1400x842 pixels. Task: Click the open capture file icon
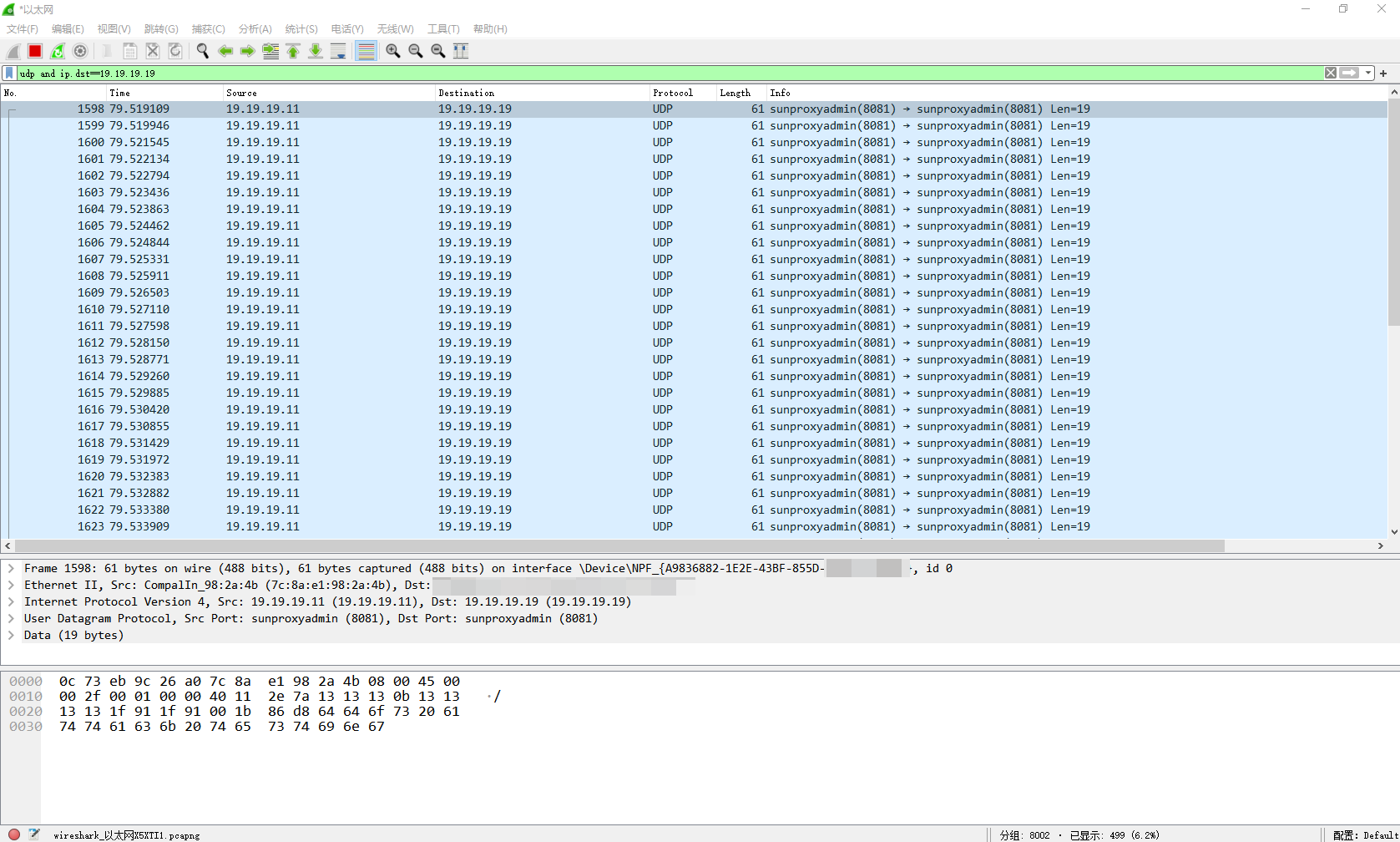point(108,51)
